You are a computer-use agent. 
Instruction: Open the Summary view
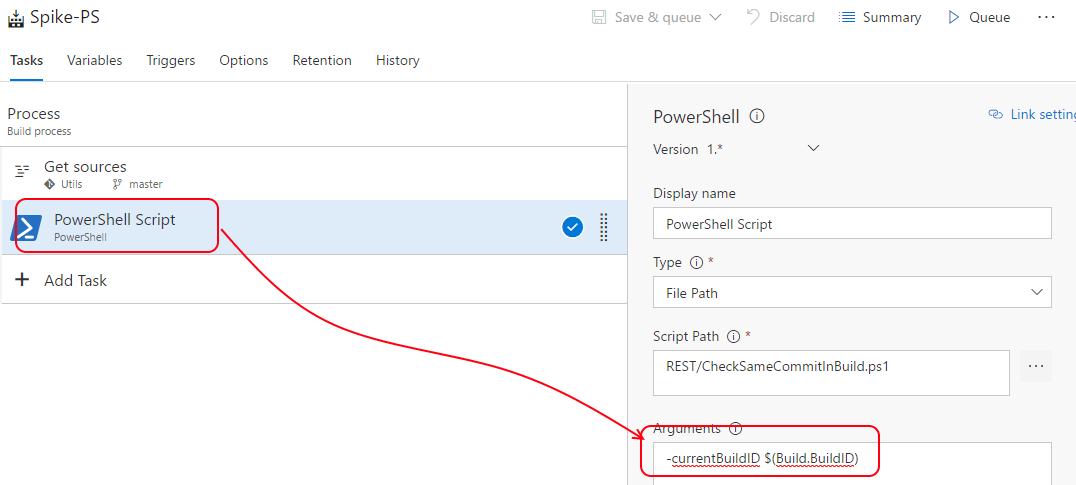point(880,18)
